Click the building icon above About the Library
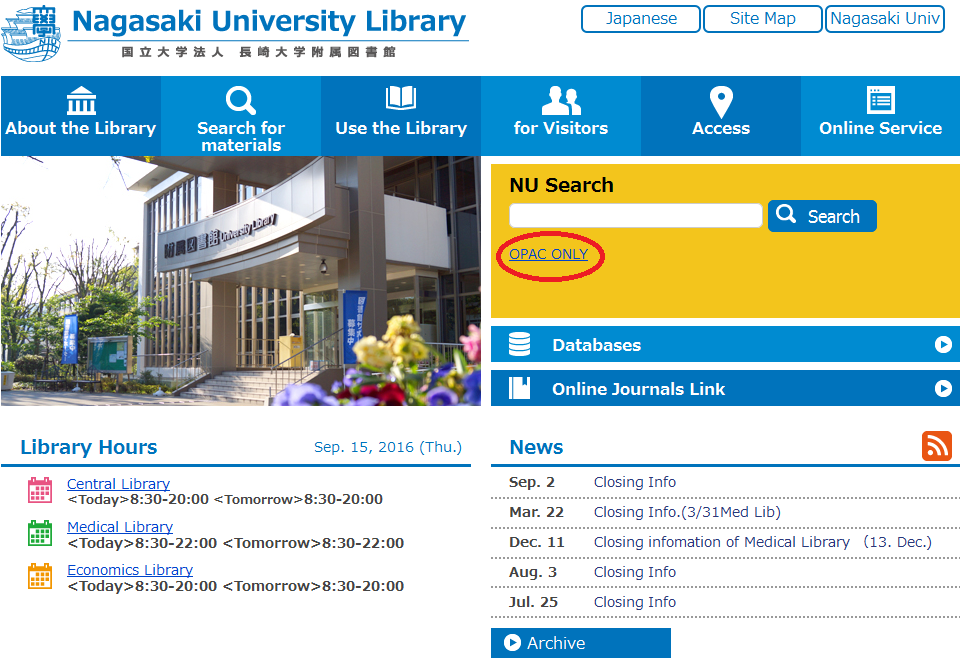Screen dimensions: 960x665 coord(81,101)
